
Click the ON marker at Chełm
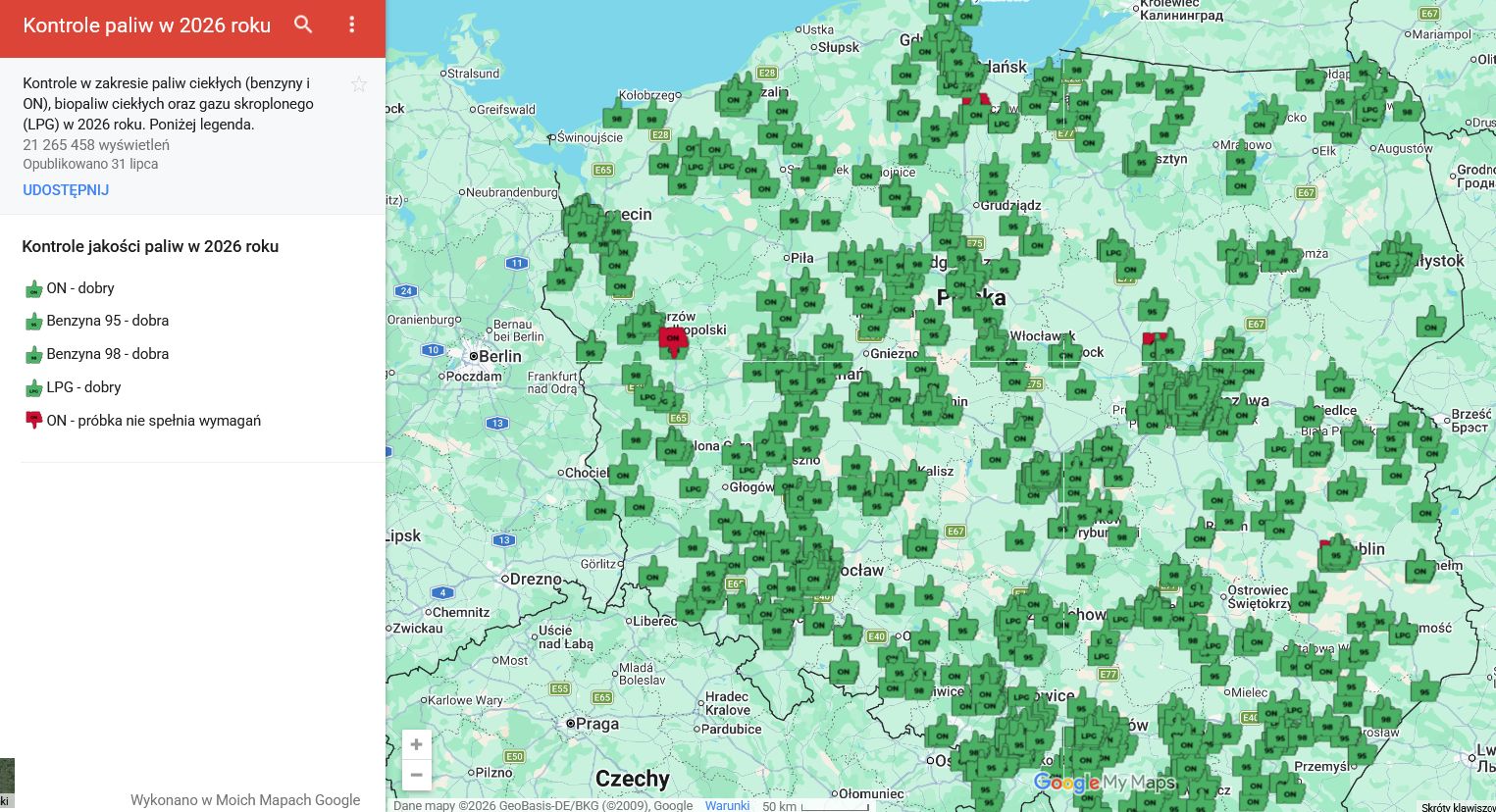(x=1419, y=567)
